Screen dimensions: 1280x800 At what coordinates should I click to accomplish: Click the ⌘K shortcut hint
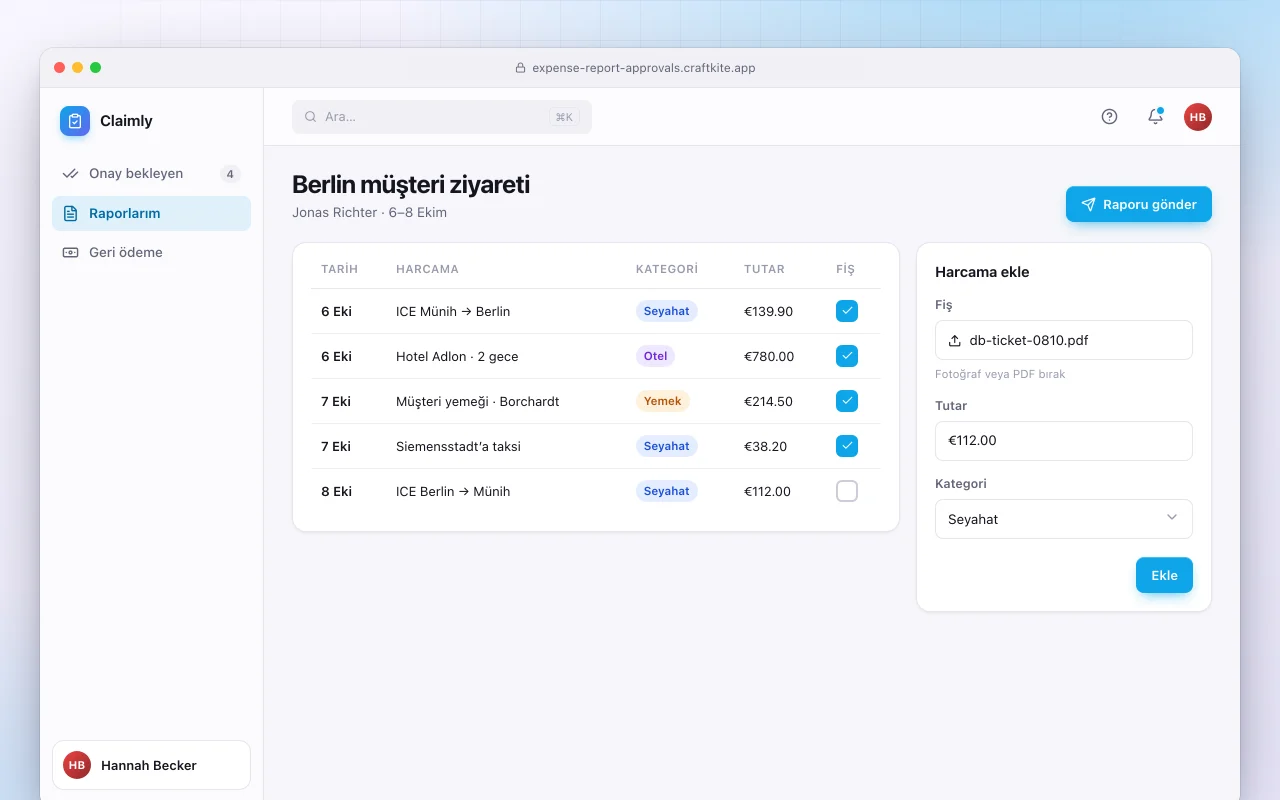click(564, 117)
